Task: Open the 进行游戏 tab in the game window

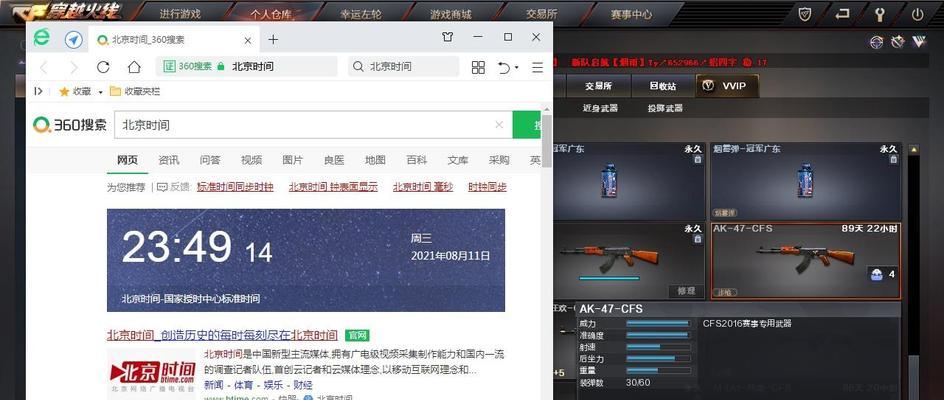Action: tap(180, 13)
